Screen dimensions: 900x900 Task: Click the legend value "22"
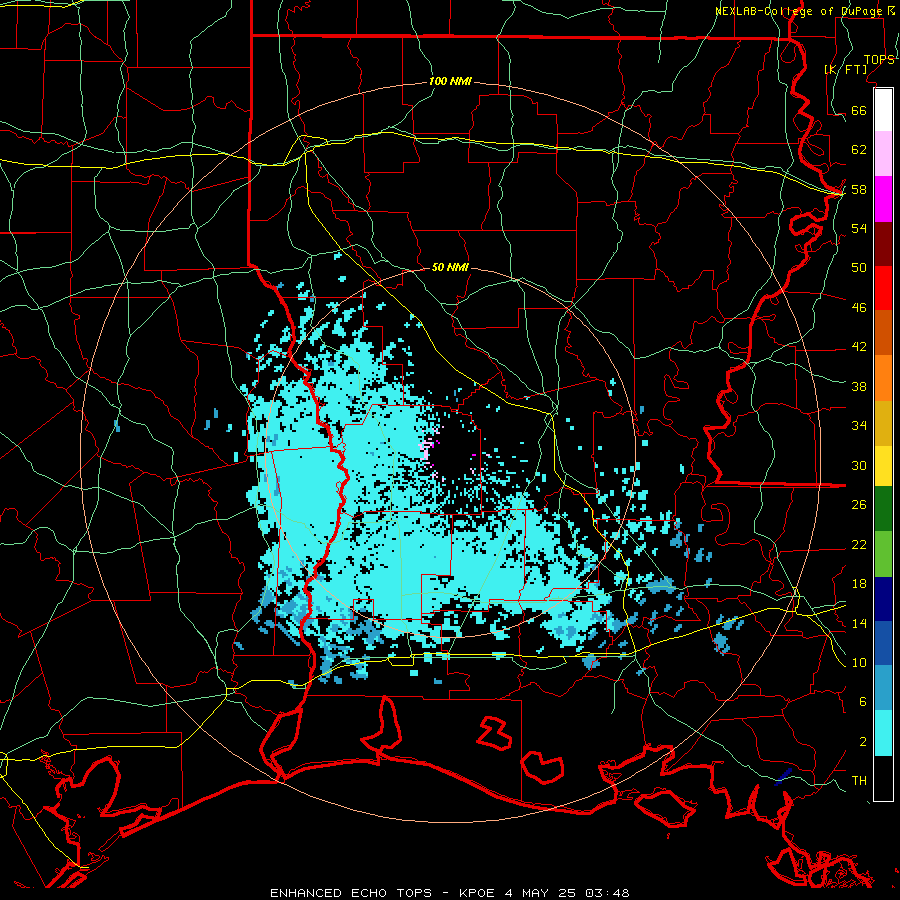[x=859, y=544]
